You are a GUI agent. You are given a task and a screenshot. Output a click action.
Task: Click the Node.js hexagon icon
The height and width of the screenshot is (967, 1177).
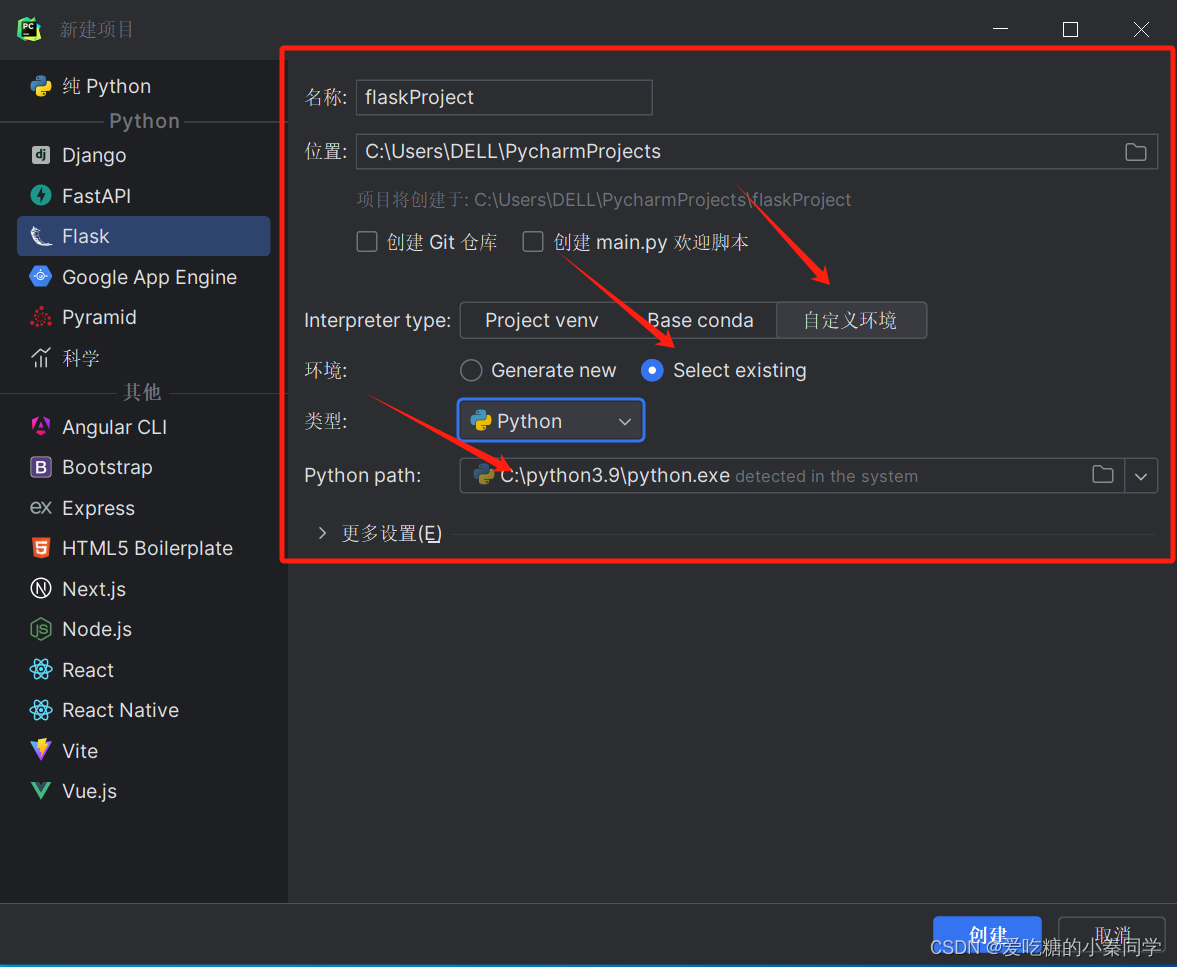tap(41, 629)
